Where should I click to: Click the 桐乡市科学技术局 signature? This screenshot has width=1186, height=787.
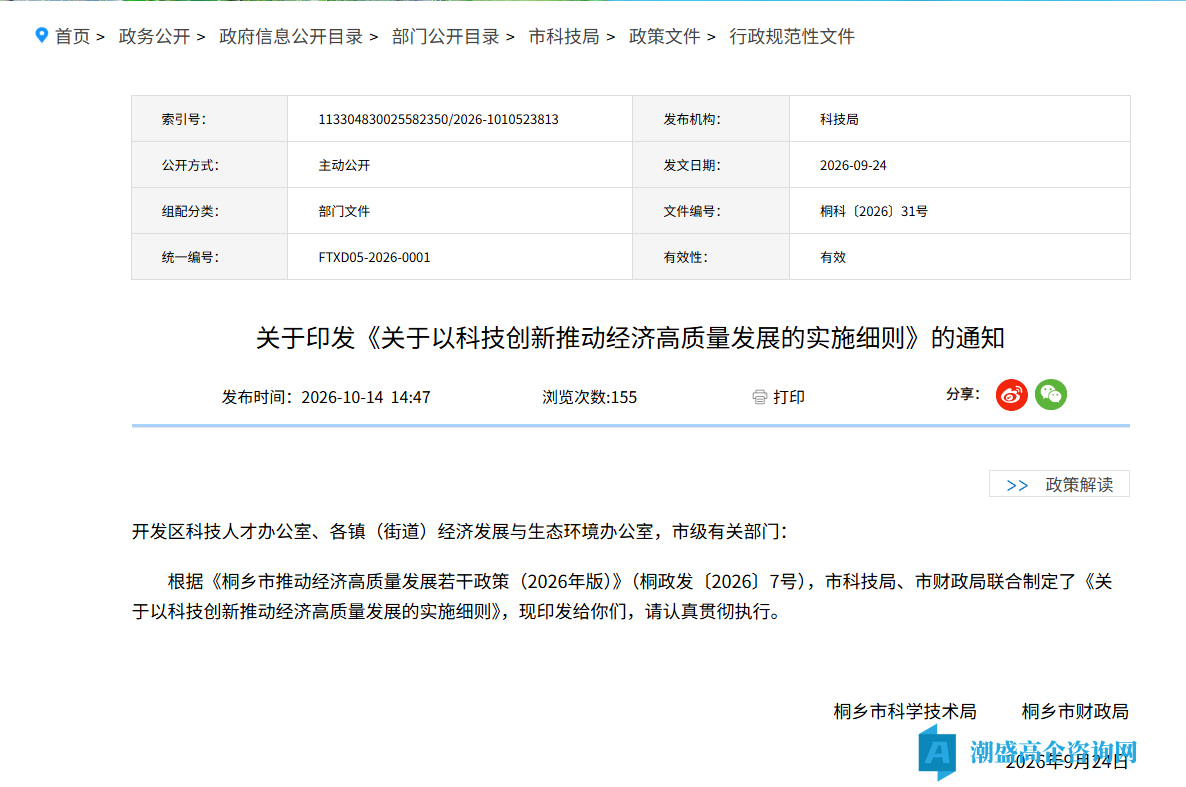tap(905, 712)
